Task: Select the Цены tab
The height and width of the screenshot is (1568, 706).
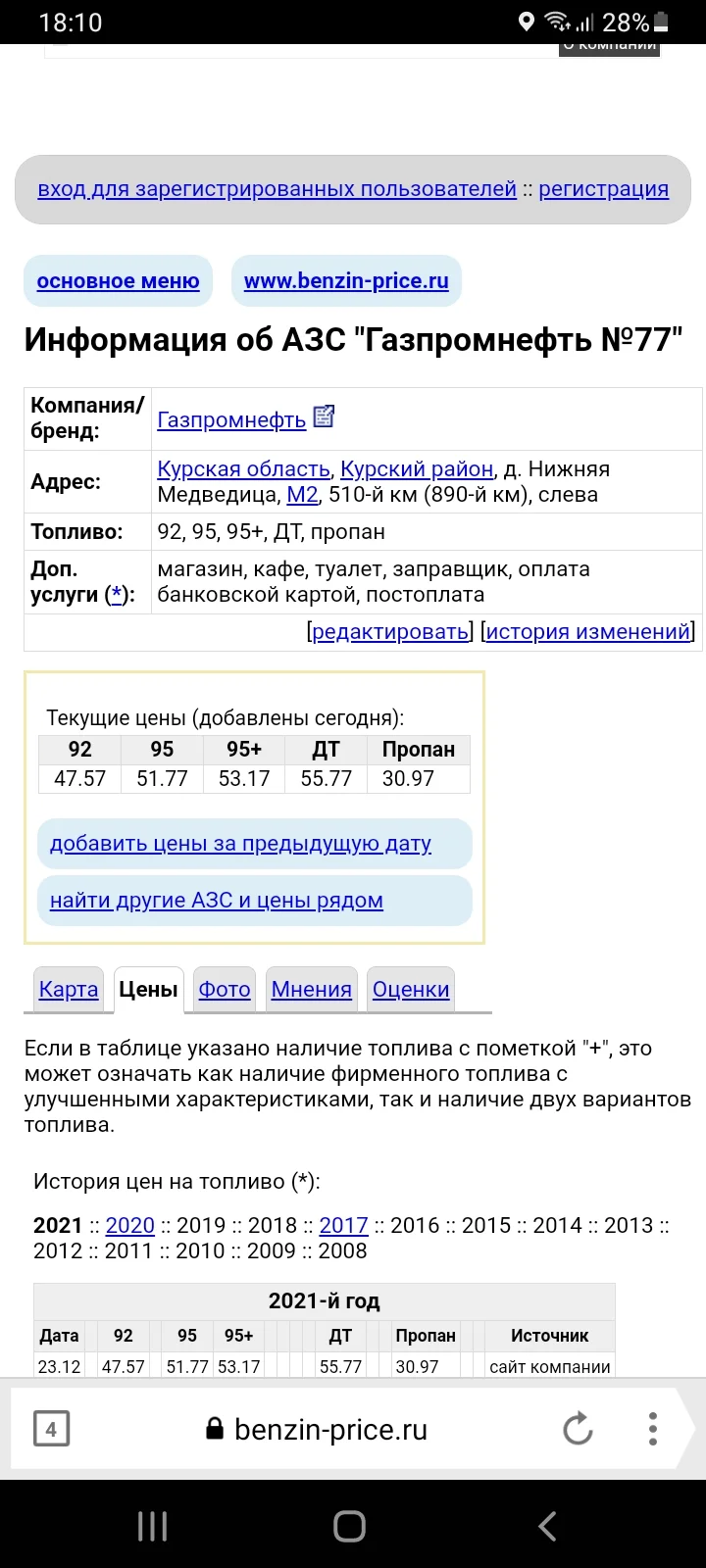Action: 148,989
